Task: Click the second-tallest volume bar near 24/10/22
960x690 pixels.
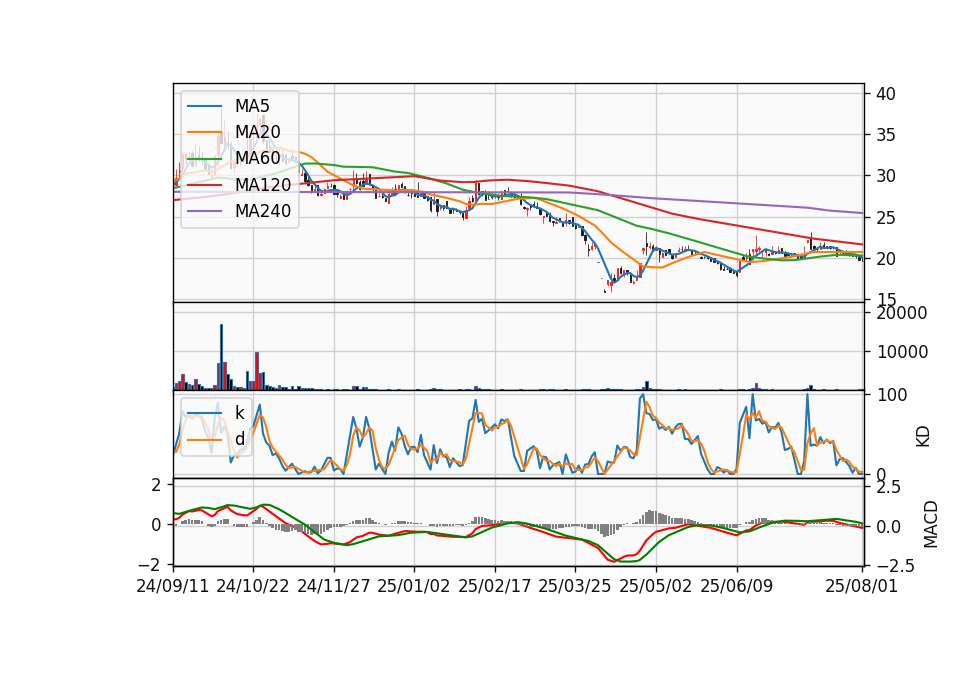Action: (x=257, y=371)
